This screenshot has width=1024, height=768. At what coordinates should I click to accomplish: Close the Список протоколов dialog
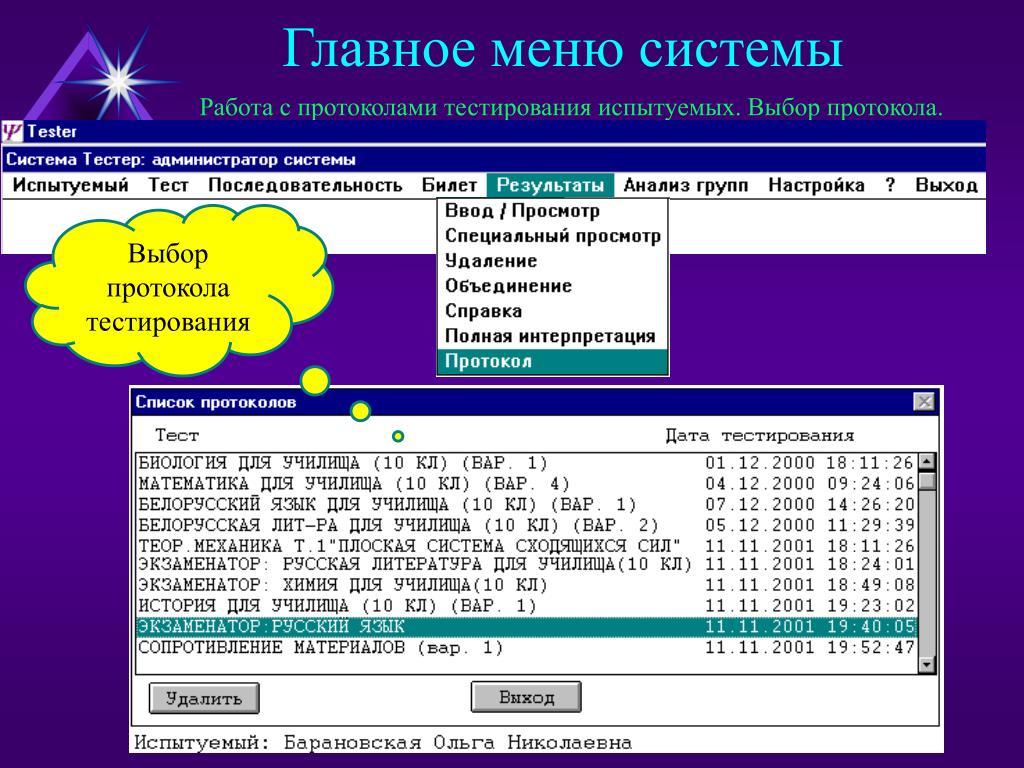pos(924,402)
